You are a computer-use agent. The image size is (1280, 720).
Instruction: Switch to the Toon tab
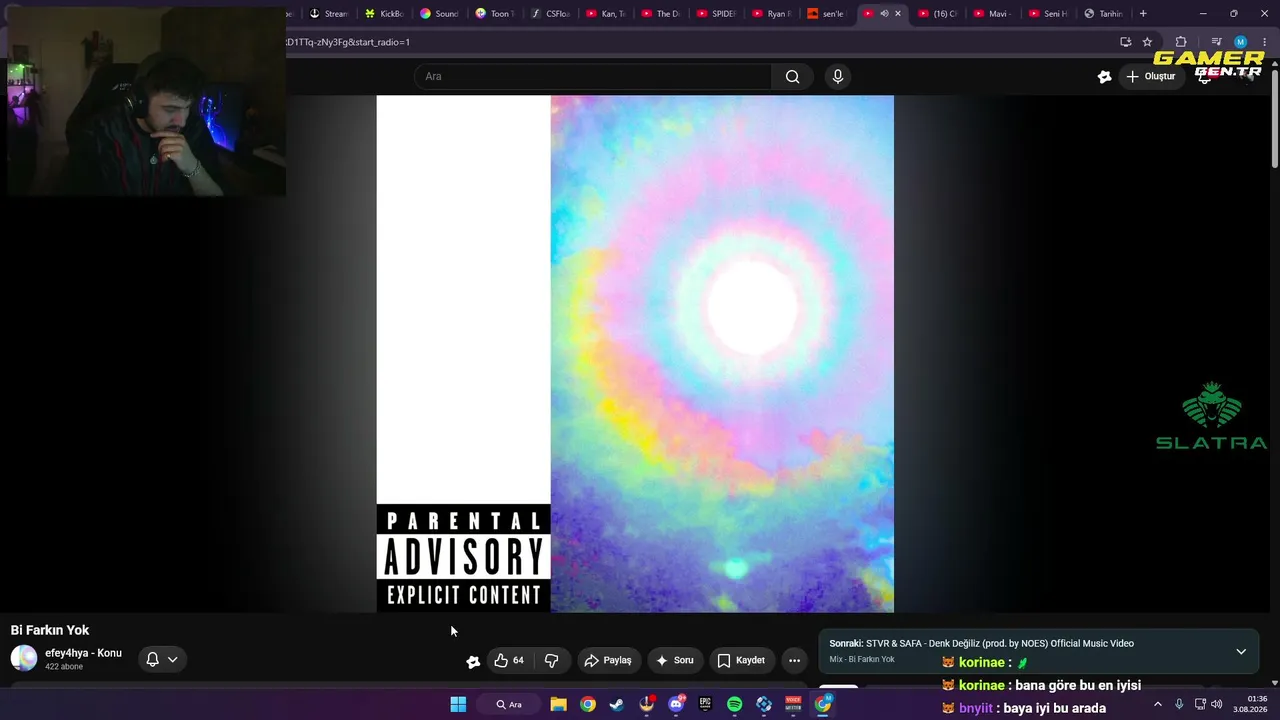pos(494,14)
